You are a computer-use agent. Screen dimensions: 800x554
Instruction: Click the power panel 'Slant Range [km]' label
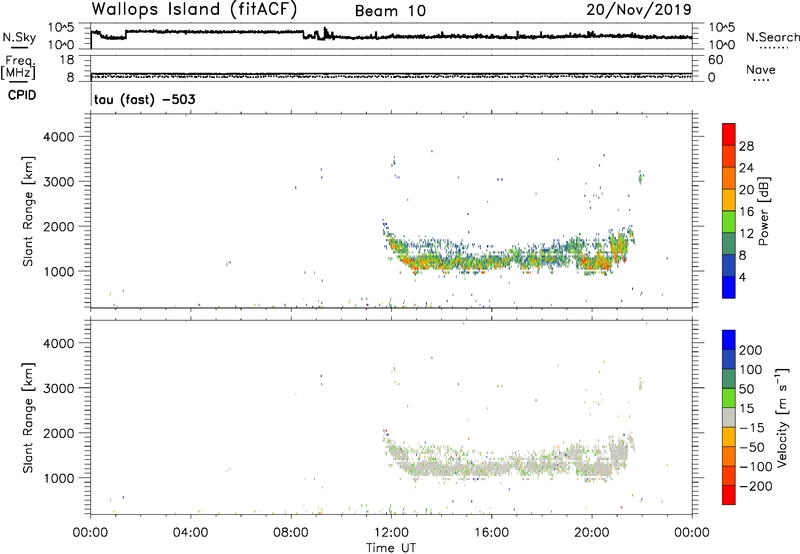click(x=29, y=211)
